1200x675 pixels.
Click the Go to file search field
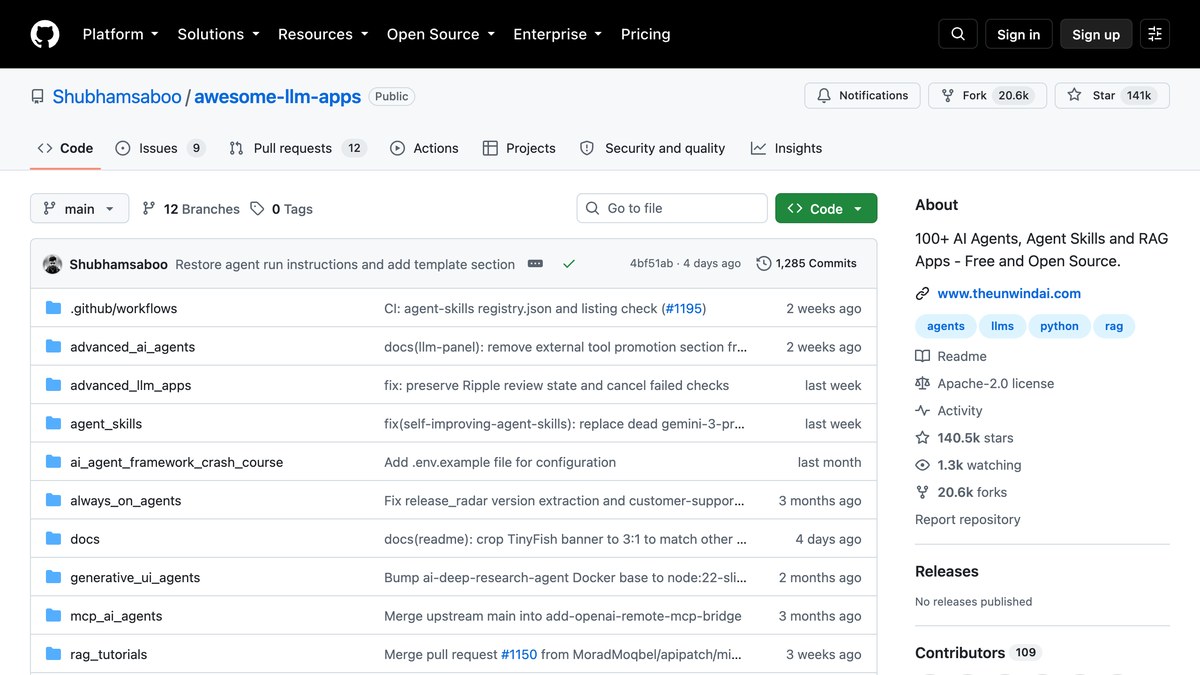pyautogui.click(x=672, y=208)
